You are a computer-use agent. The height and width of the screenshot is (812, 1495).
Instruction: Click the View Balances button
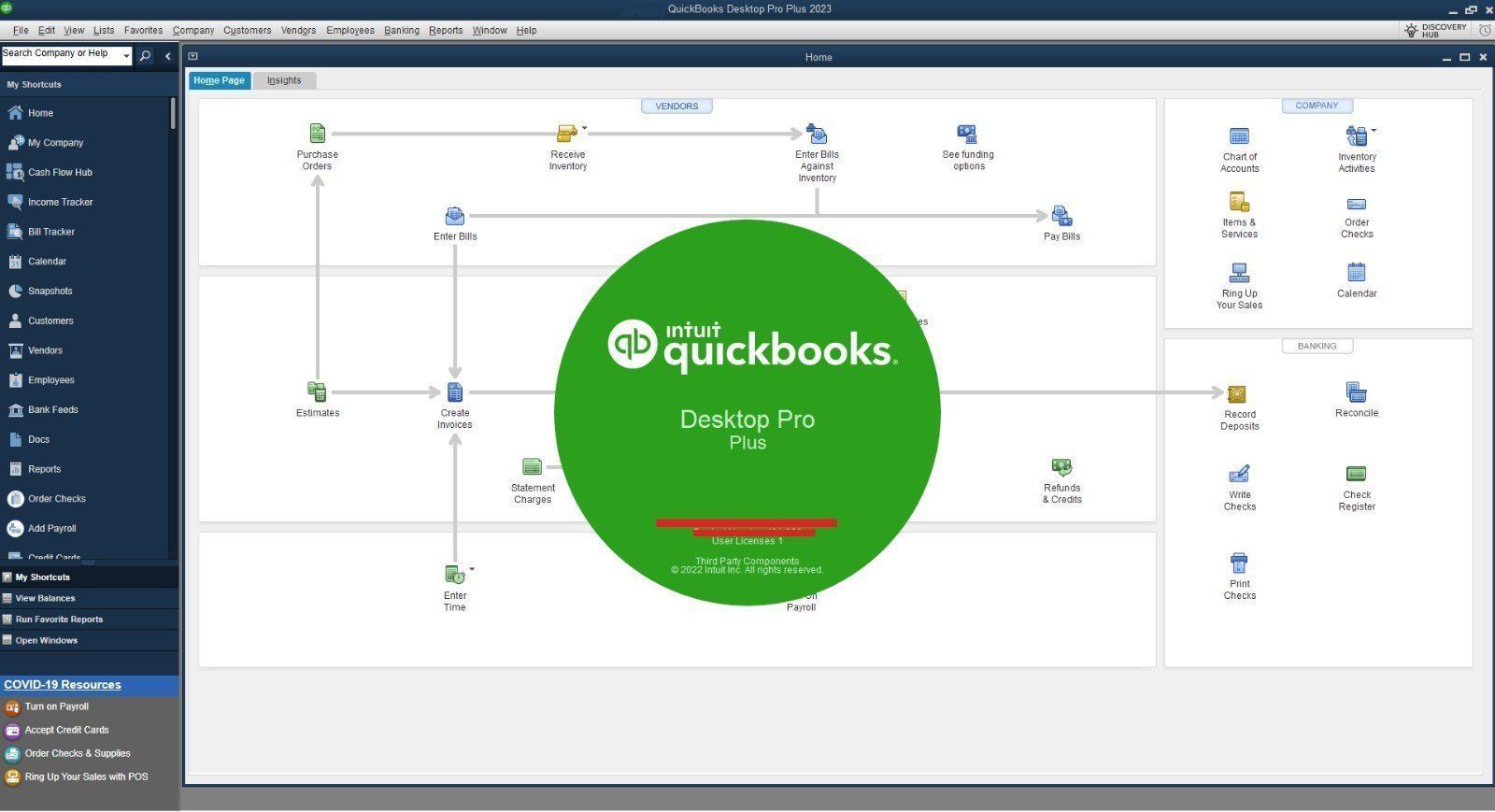pos(89,598)
